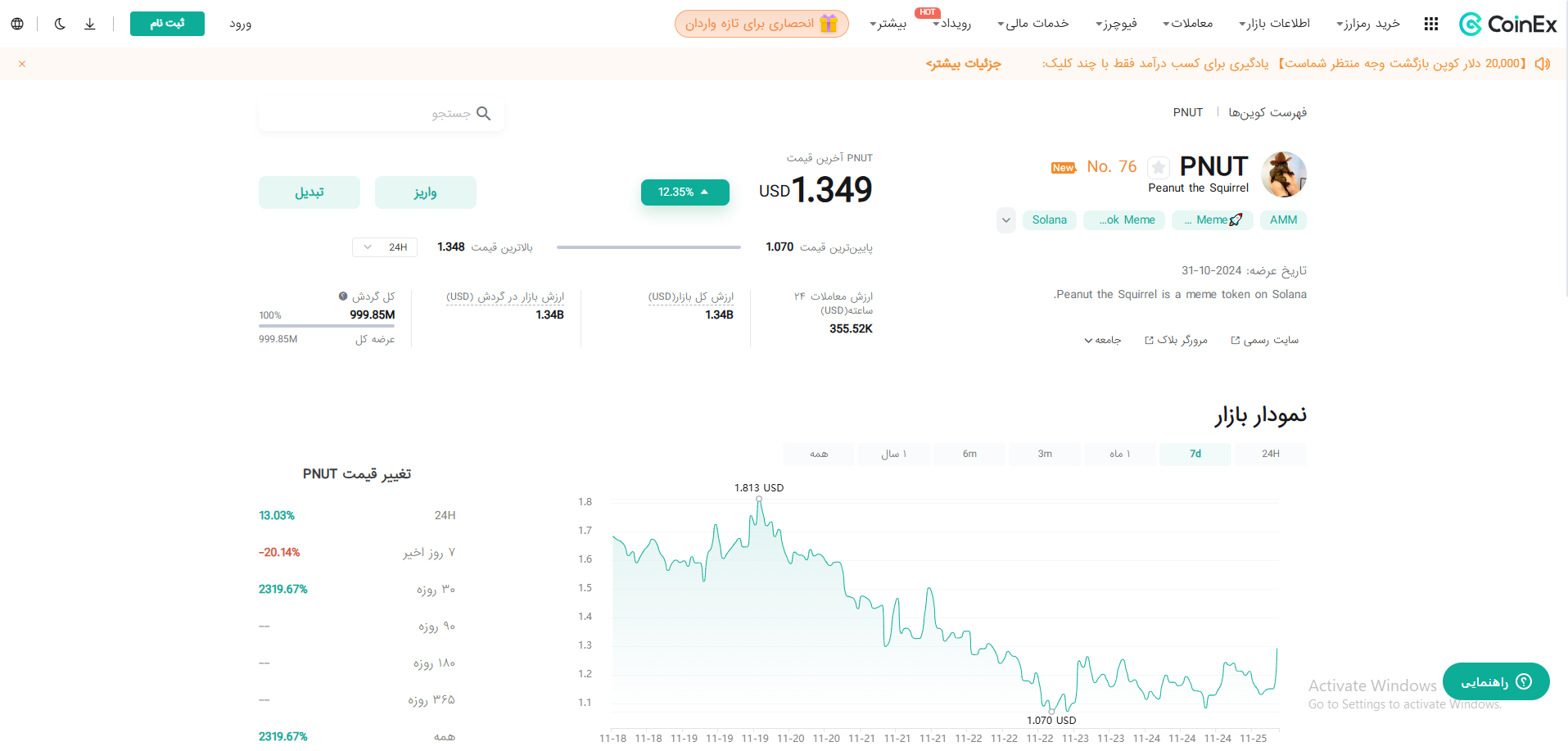Open the apps grid menu icon

(x=1431, y=24)
